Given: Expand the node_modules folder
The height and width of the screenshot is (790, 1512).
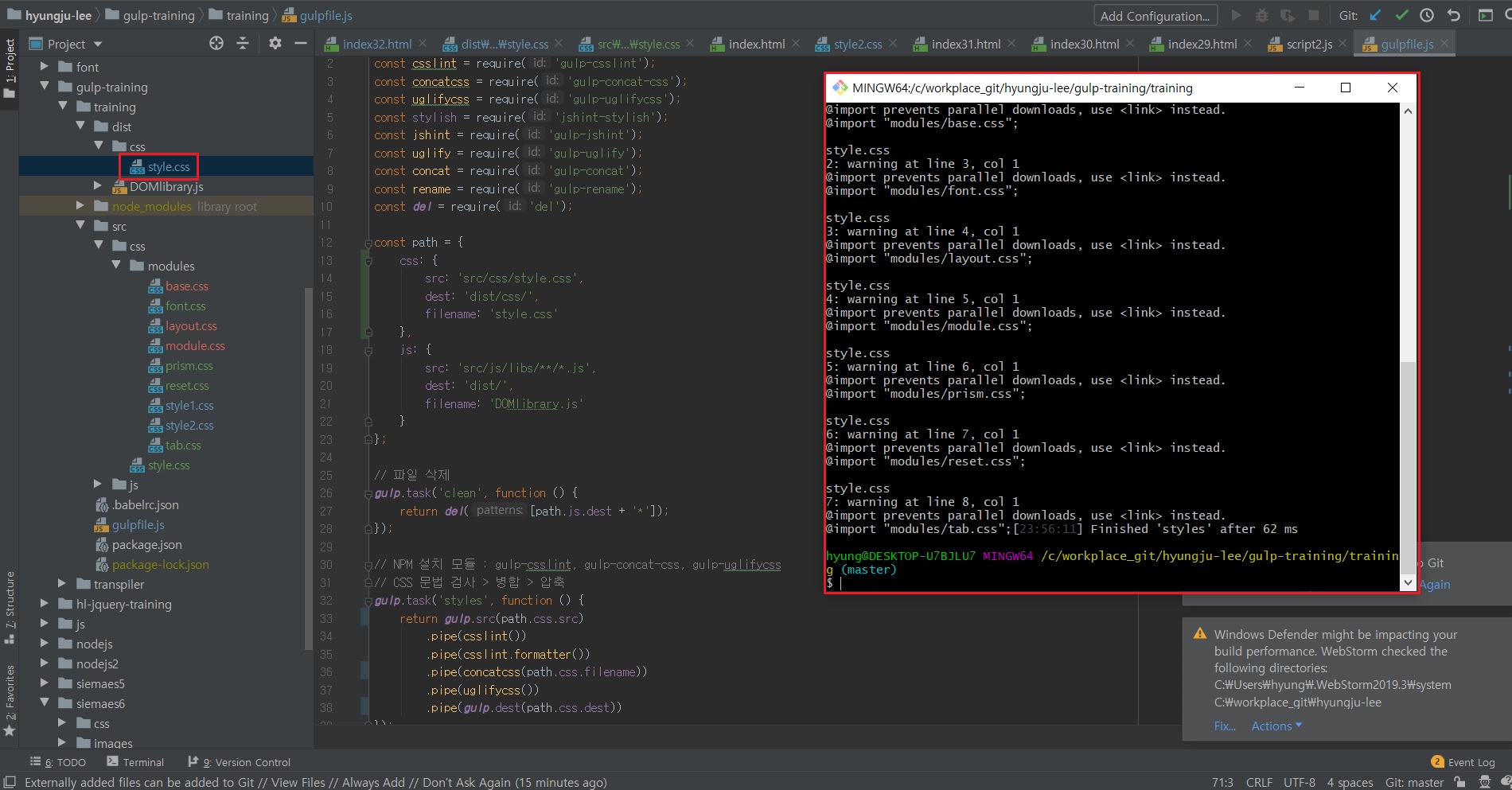Looking at the screenshot, I should 80,206.
